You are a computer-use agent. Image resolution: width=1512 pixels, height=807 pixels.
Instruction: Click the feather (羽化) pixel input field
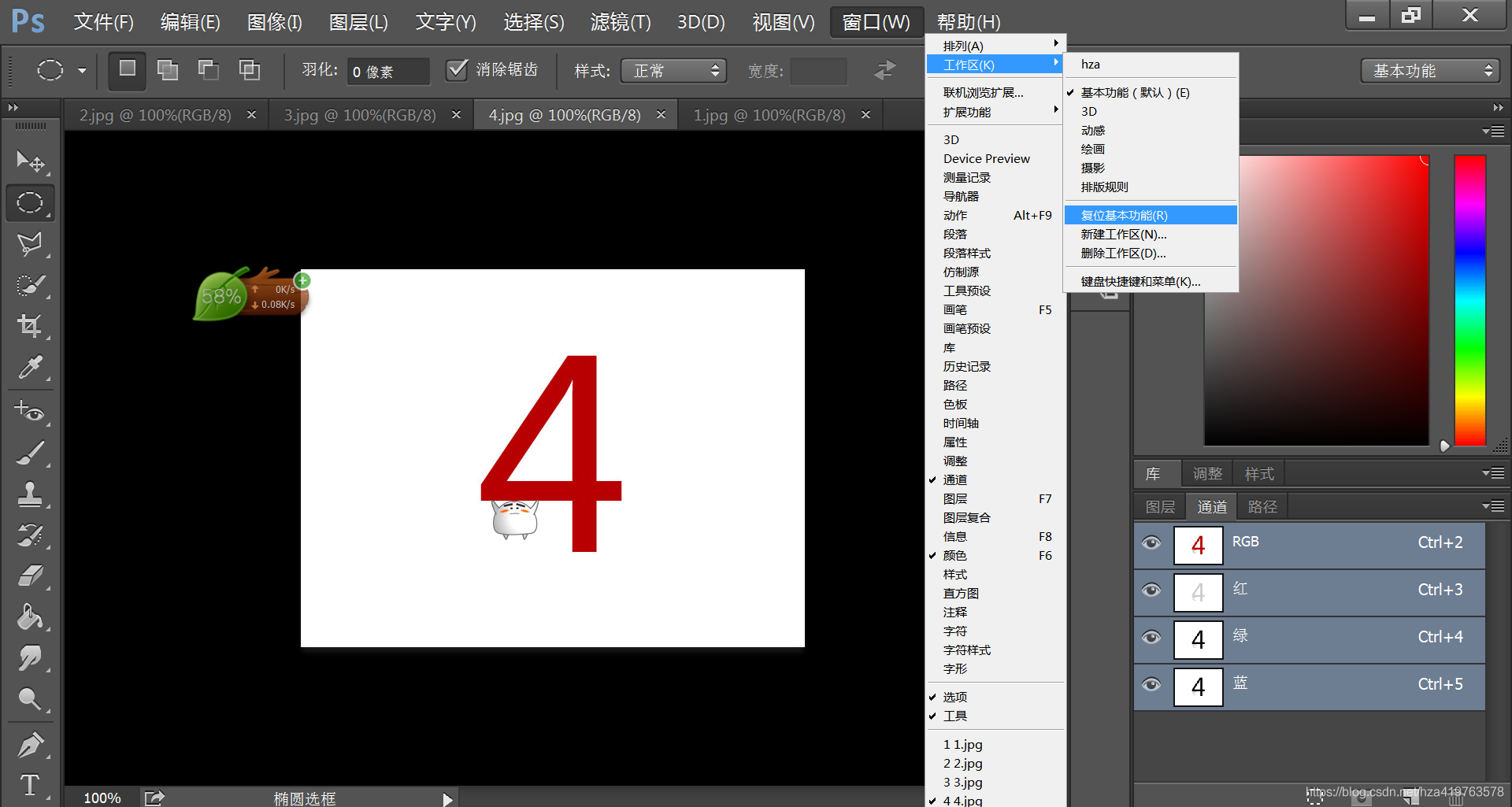[x=388, y=72]
